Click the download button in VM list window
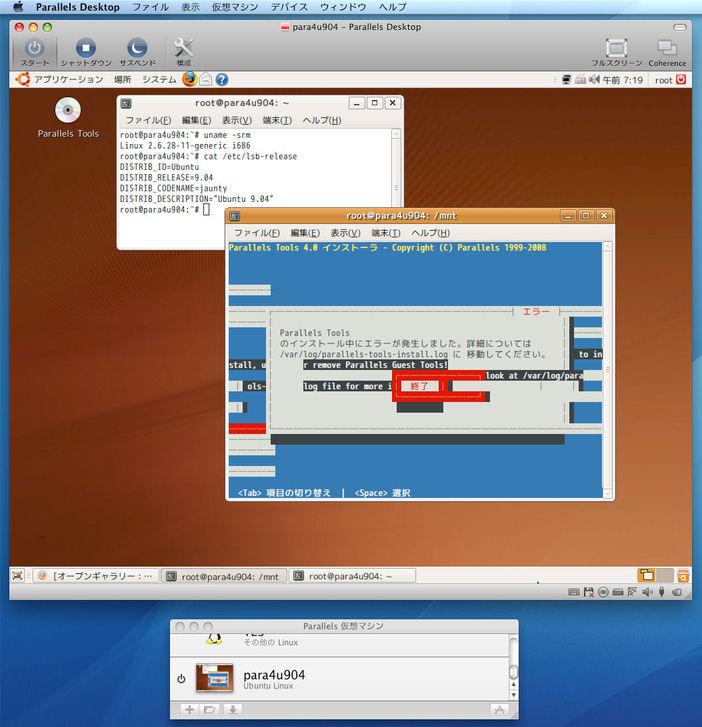The image size is (702, 727). click(x=233, y=709)
